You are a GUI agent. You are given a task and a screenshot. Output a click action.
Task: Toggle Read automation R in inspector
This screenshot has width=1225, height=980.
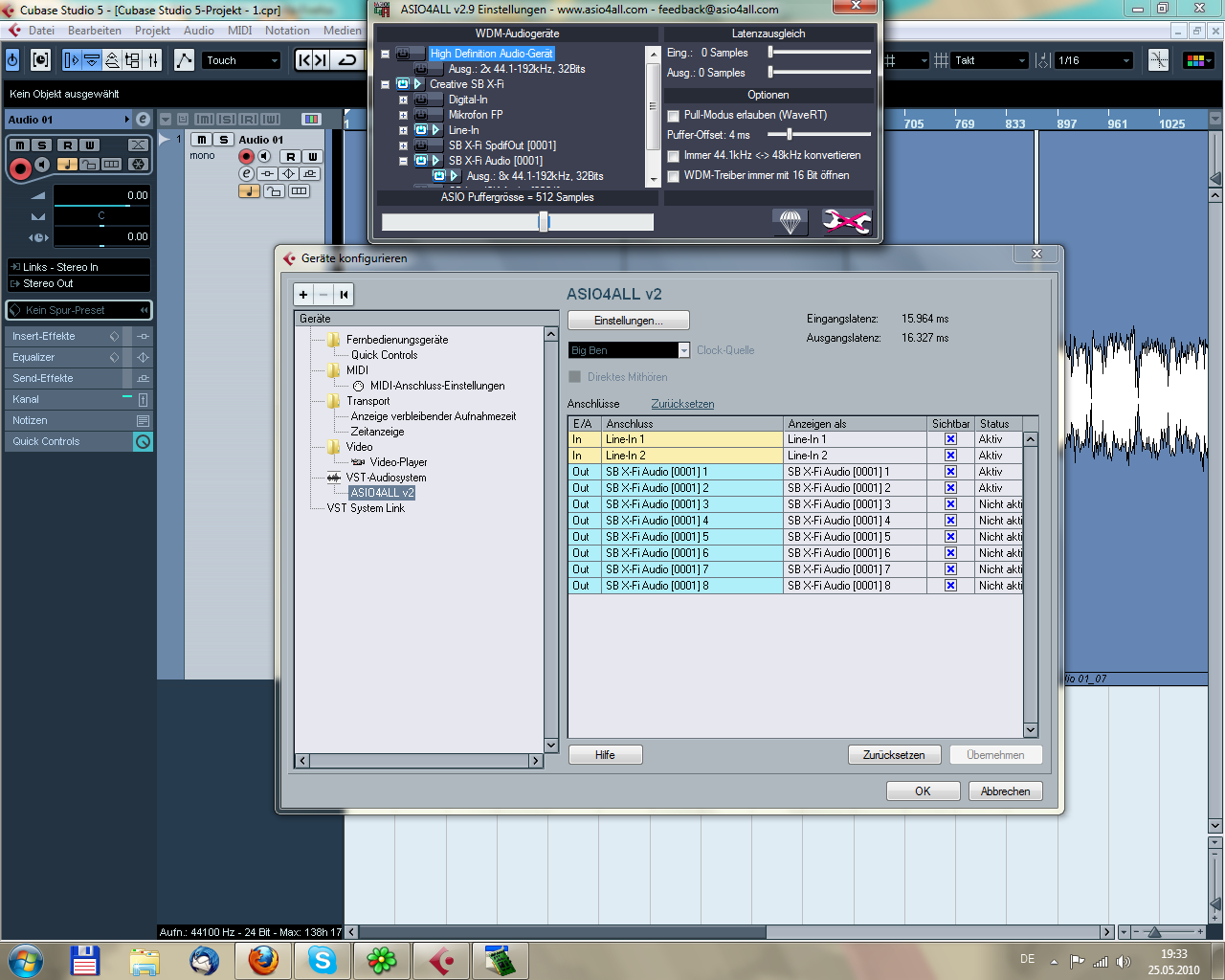click(x=66, y=145)
